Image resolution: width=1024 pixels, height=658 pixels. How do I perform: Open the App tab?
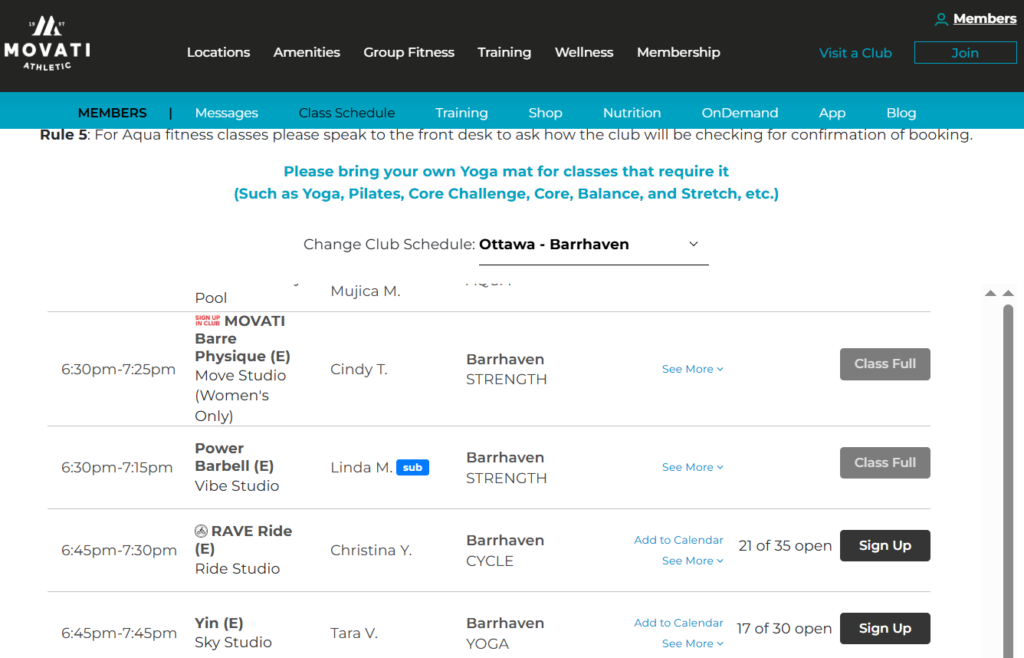pos(832,113)
